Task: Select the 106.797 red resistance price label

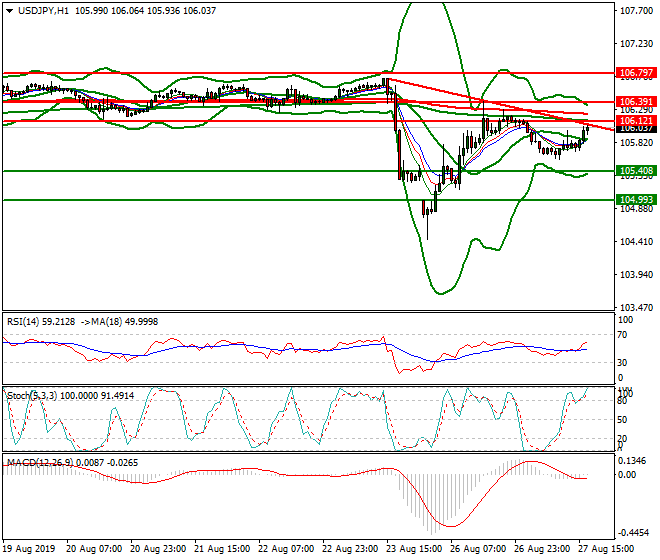Action: [636, 74]
